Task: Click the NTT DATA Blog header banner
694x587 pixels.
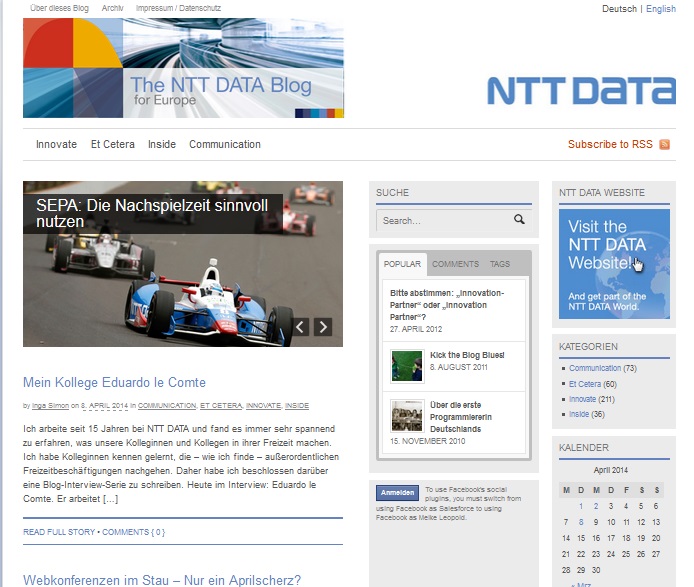Action: [183, 69]
